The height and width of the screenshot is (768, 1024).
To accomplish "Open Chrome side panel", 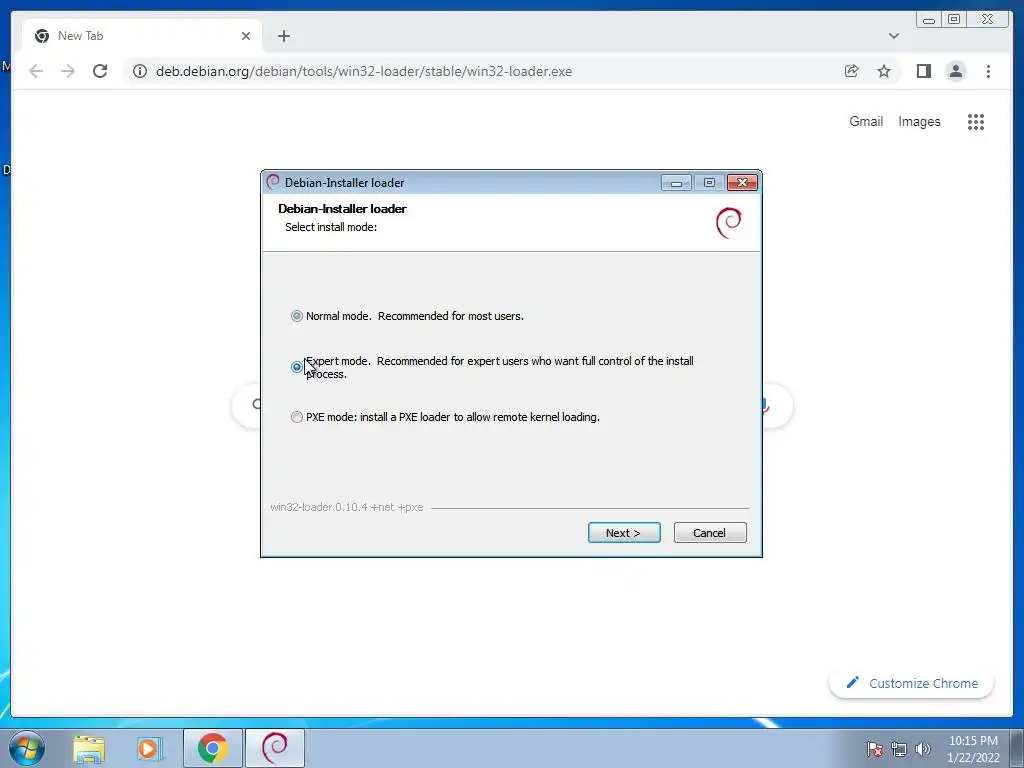I will pyautogui.click(x=923, y=71).
